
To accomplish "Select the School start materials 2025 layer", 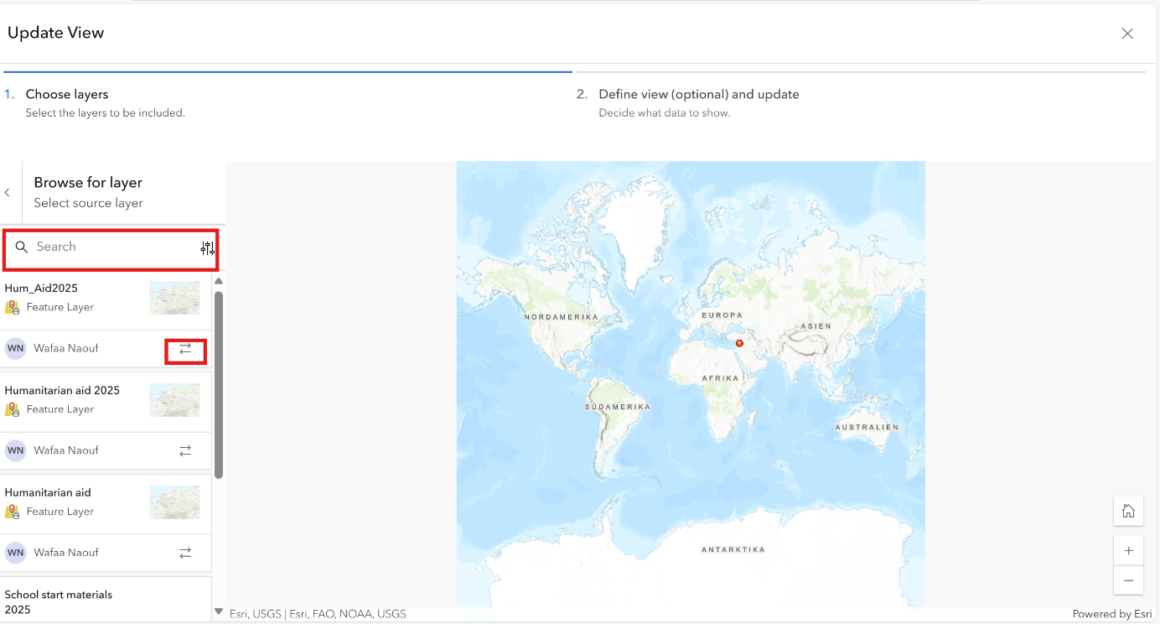I will click(x=58, y=602).
